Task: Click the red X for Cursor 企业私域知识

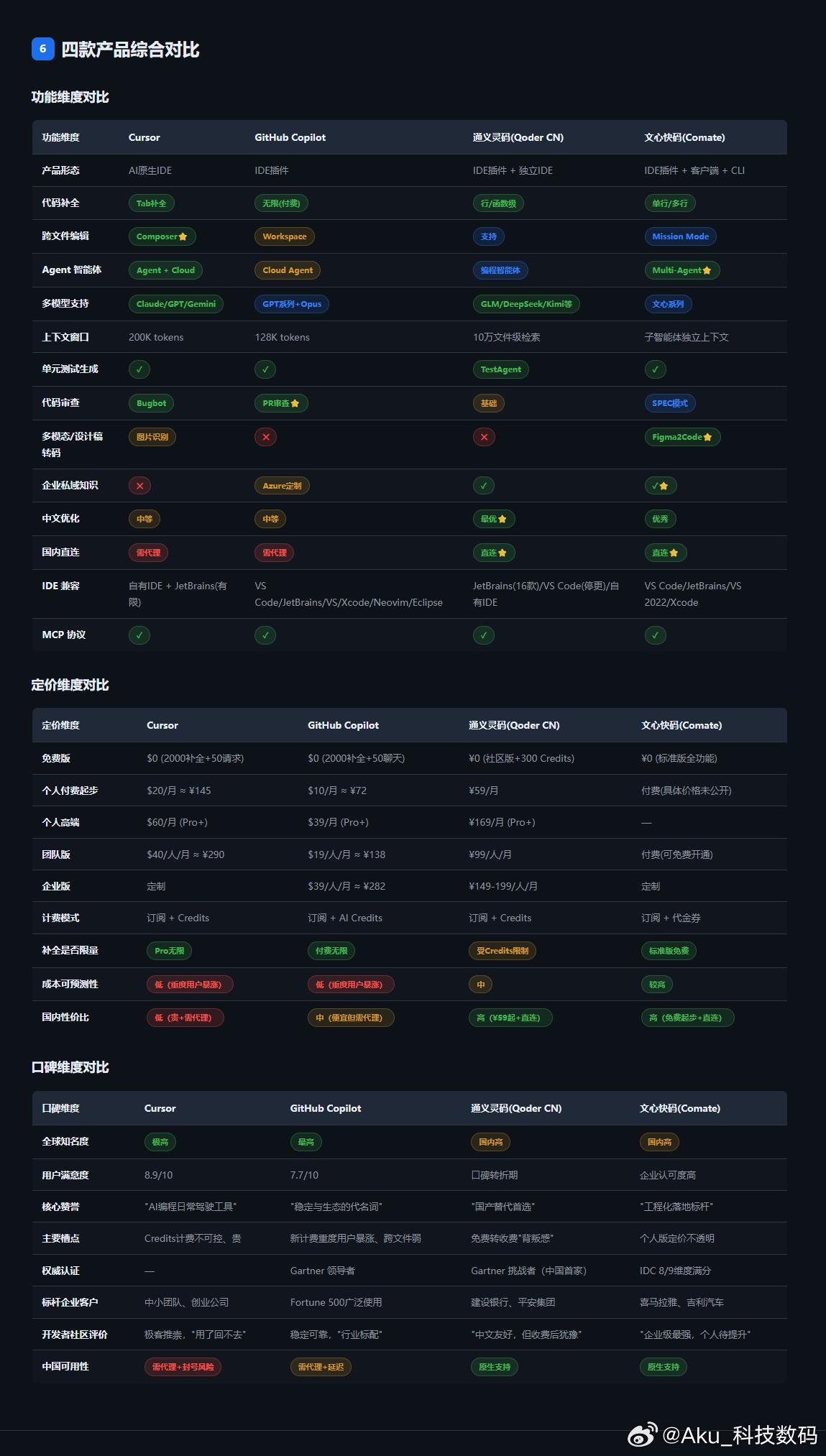Action: coord(139,486)
